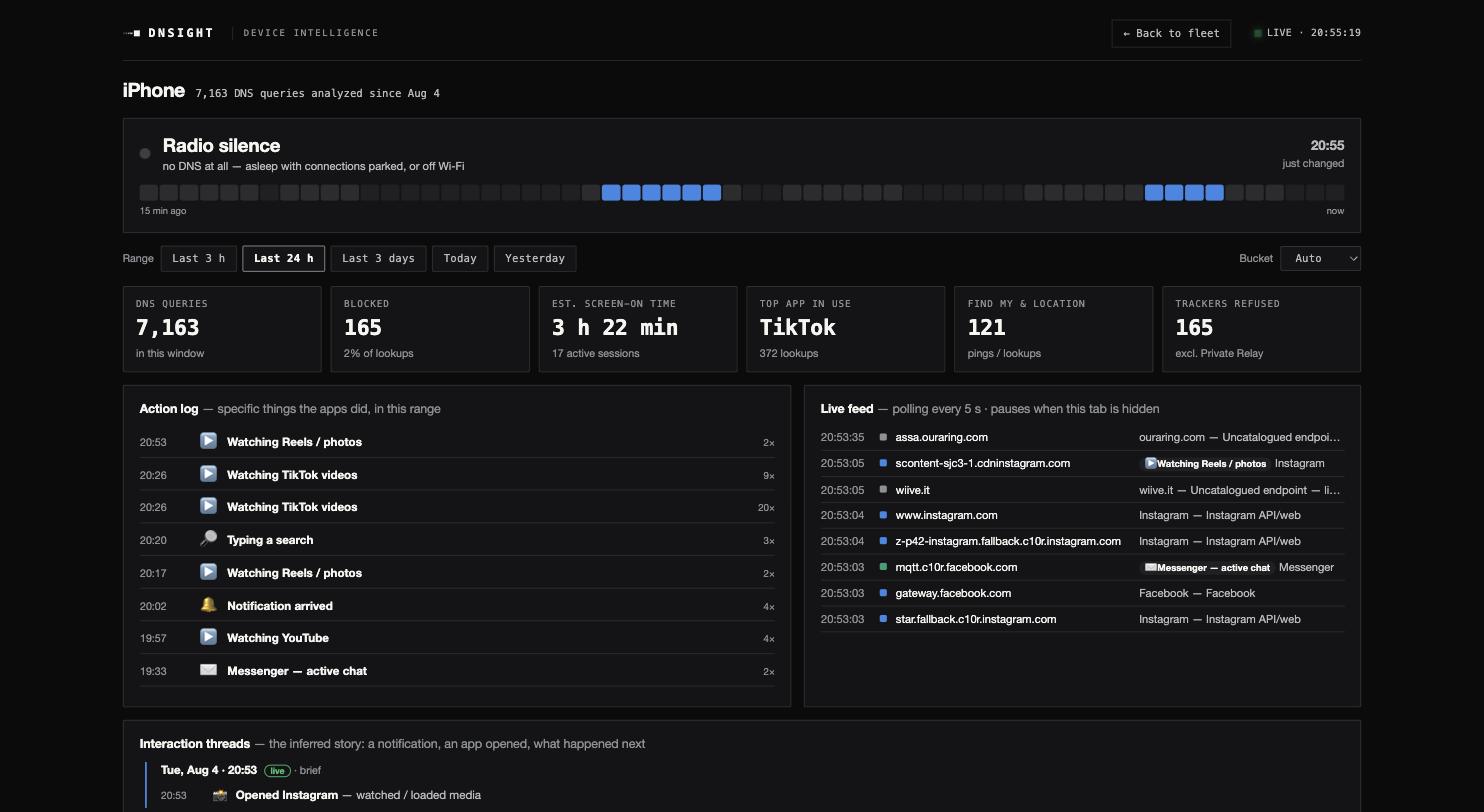Click bell icon beside Notification arrived

[208, 605]
